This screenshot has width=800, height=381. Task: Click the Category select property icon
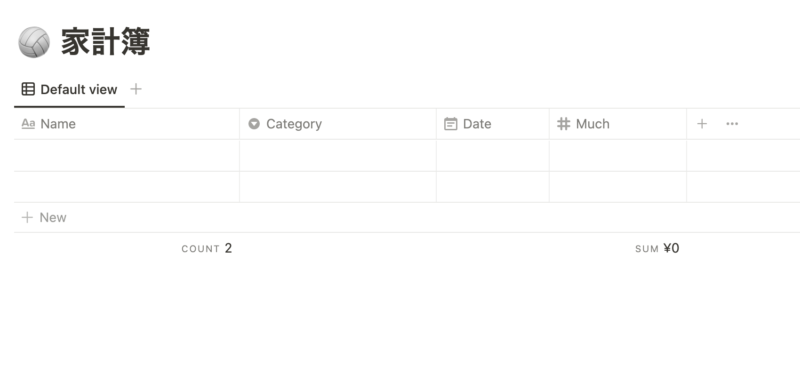point(254,124)
